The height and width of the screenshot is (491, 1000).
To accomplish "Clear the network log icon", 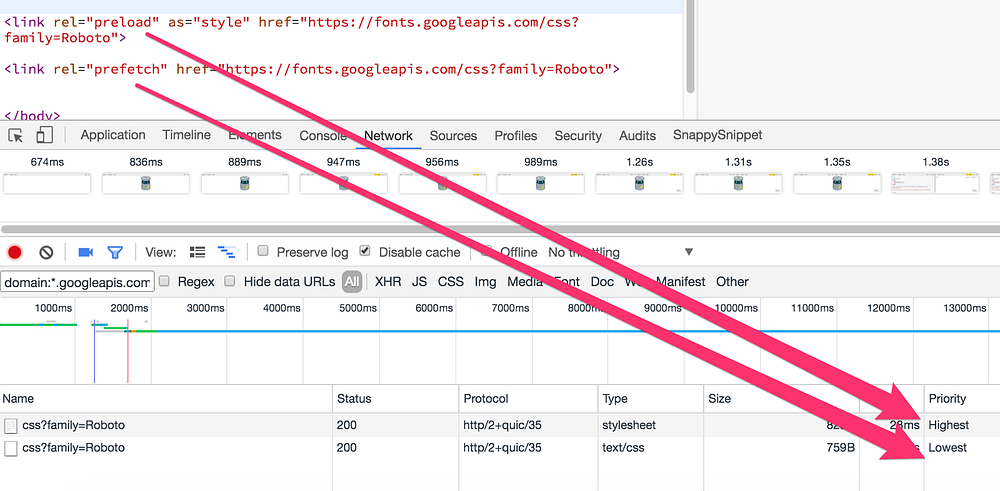I will 46,253.
